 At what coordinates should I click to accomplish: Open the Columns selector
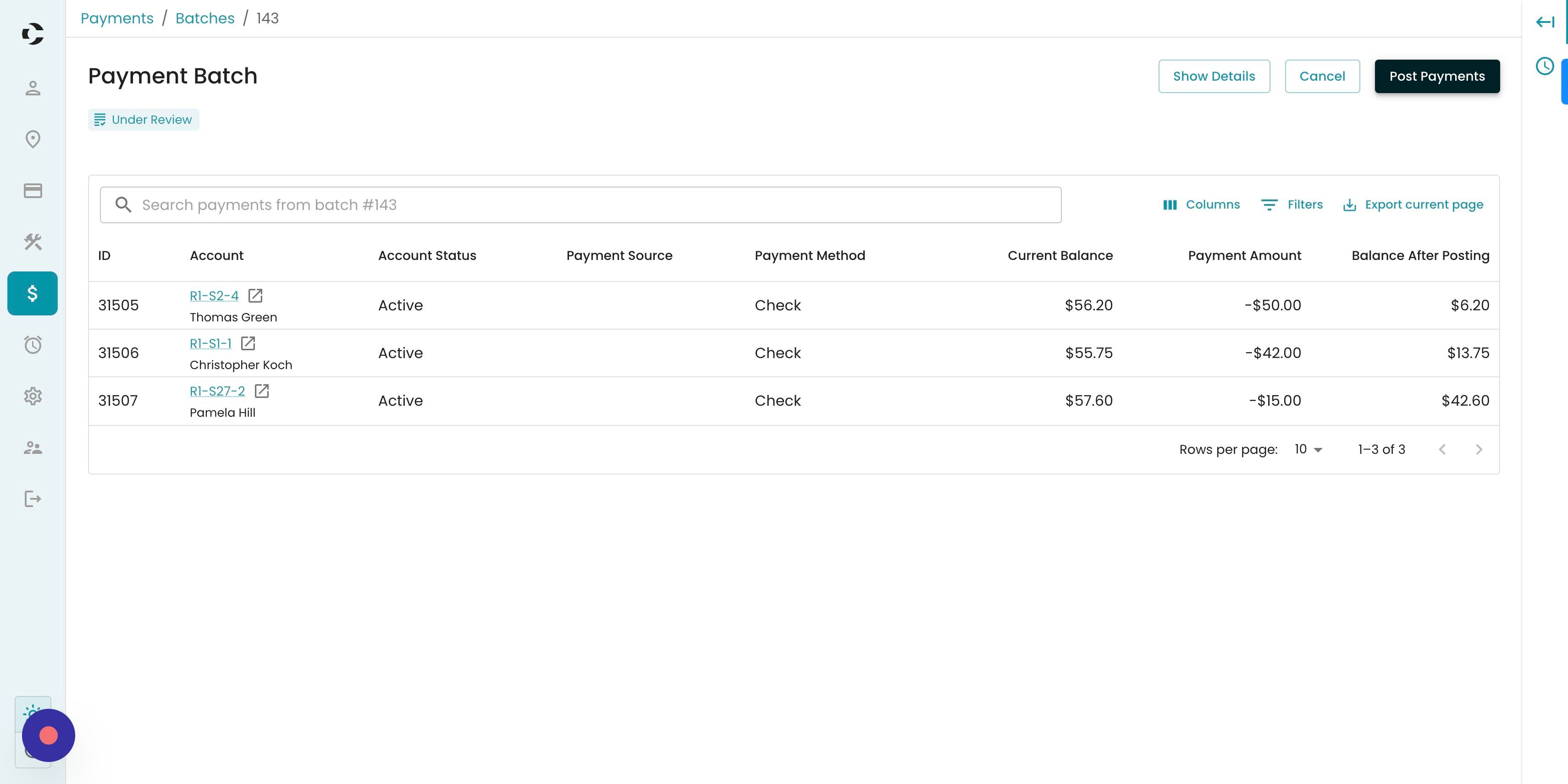[x=1201, y=204]
